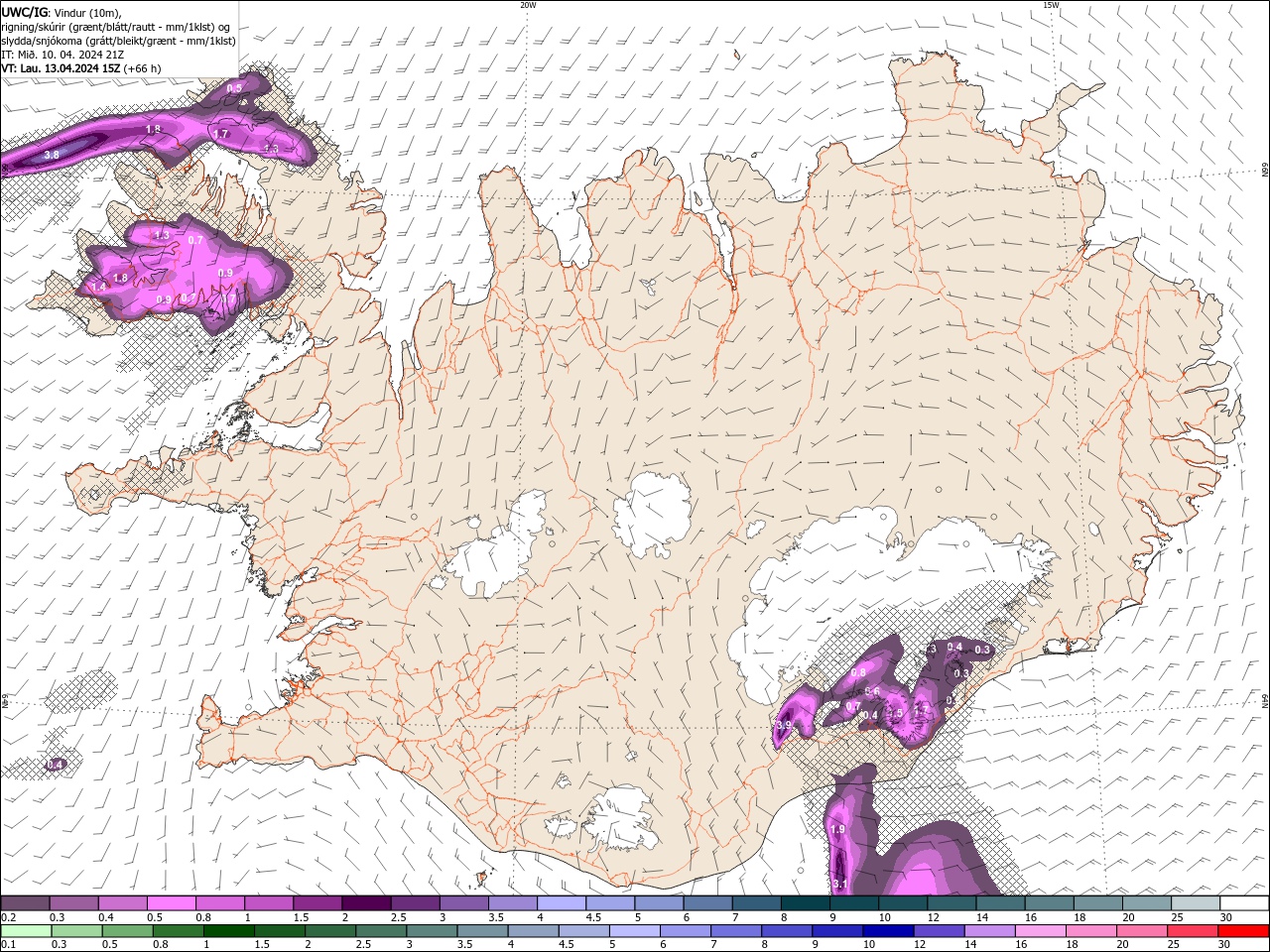Click the 3.8 precipitation value in northwest band

52,156
